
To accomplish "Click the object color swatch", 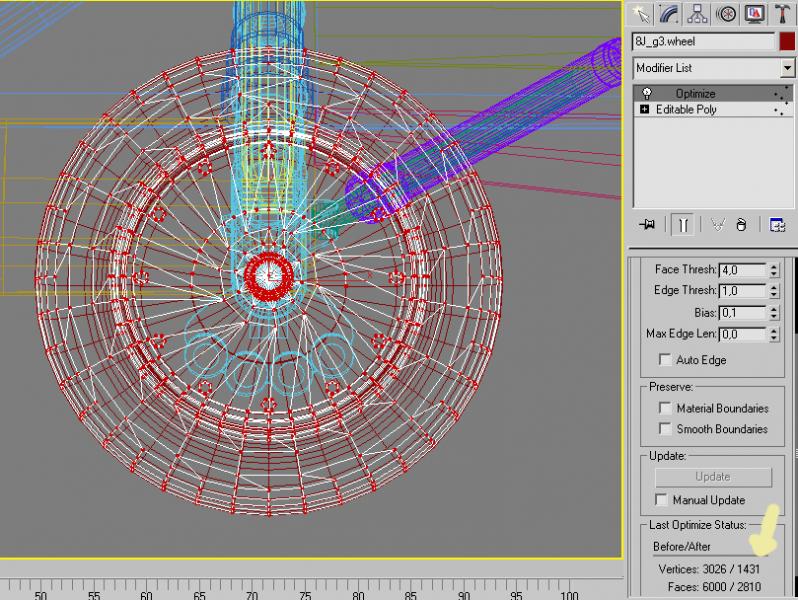I will [x=787, y=41].
